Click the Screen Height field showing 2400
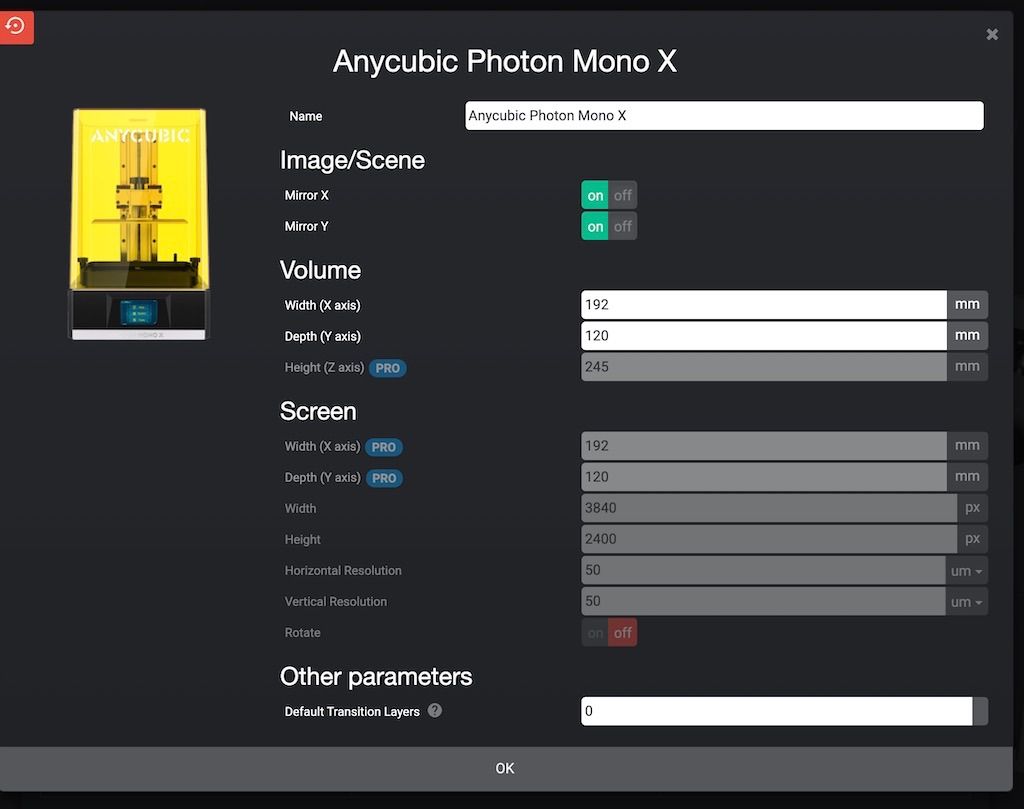The height and width of the screenshot is (809, 1024). pos(769,539)
